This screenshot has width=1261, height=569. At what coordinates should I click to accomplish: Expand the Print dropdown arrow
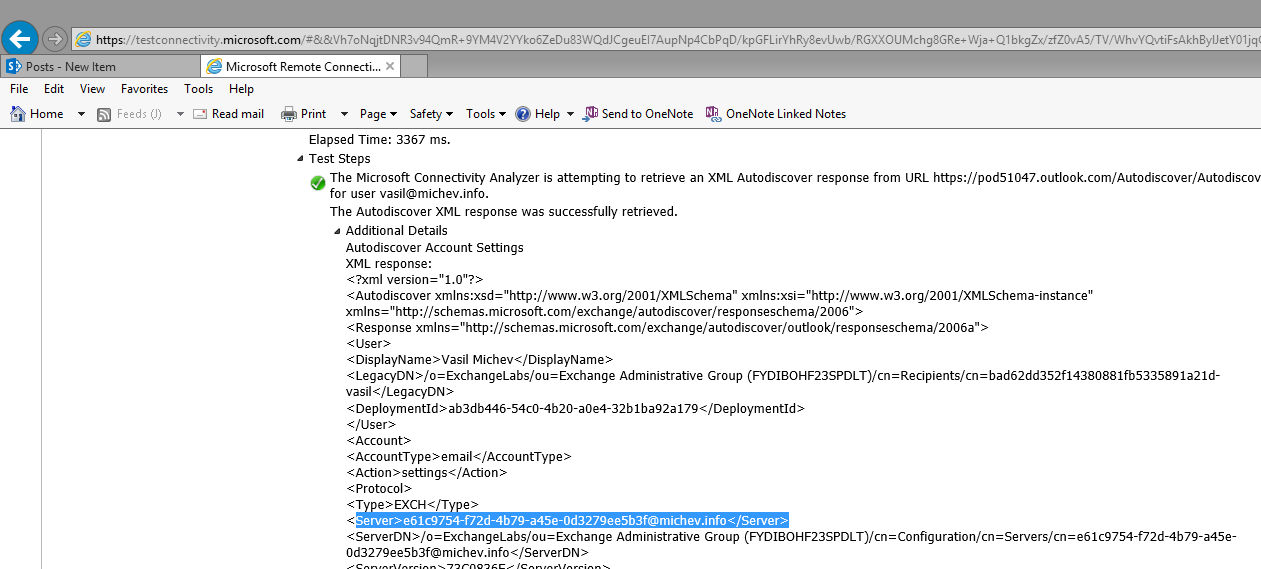point(344,114)
